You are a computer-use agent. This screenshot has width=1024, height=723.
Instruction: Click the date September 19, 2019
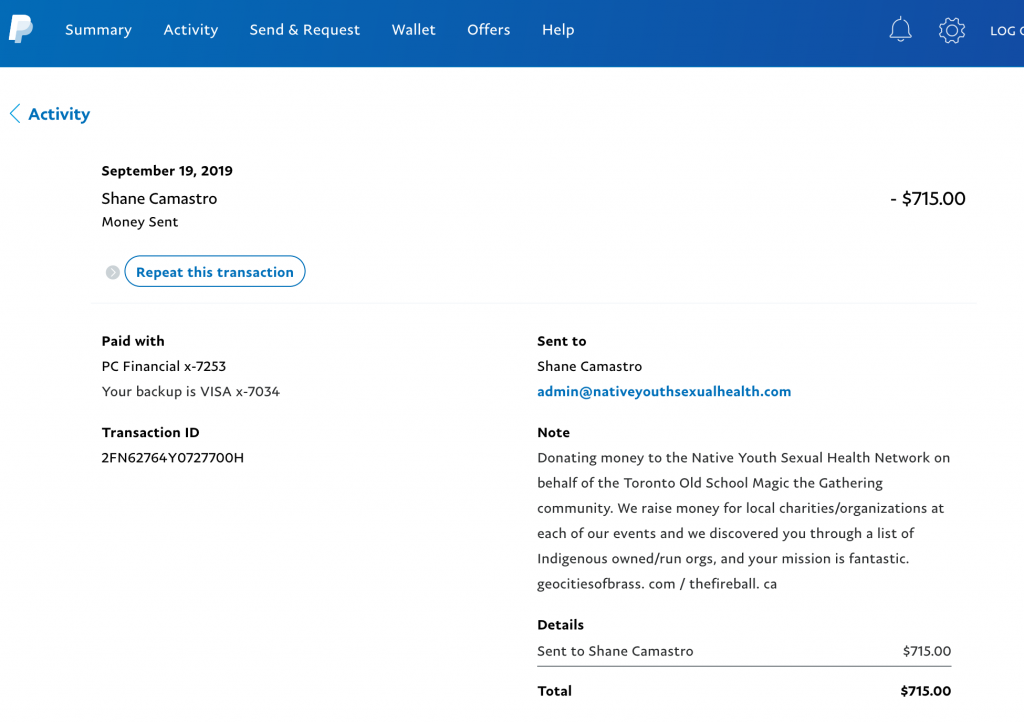pos(167,171)
